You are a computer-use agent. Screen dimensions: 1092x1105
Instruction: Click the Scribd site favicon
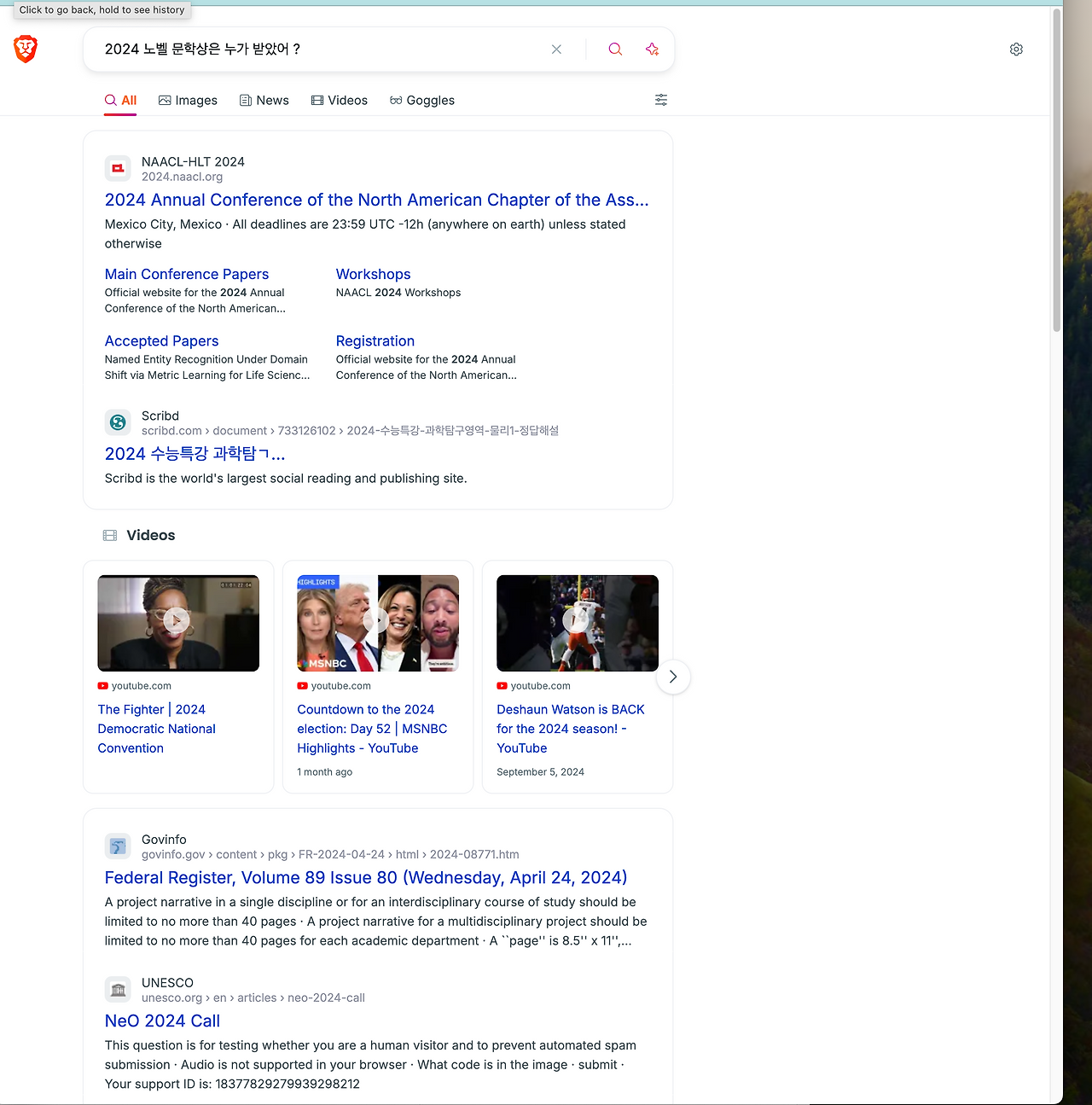[118, 422]
